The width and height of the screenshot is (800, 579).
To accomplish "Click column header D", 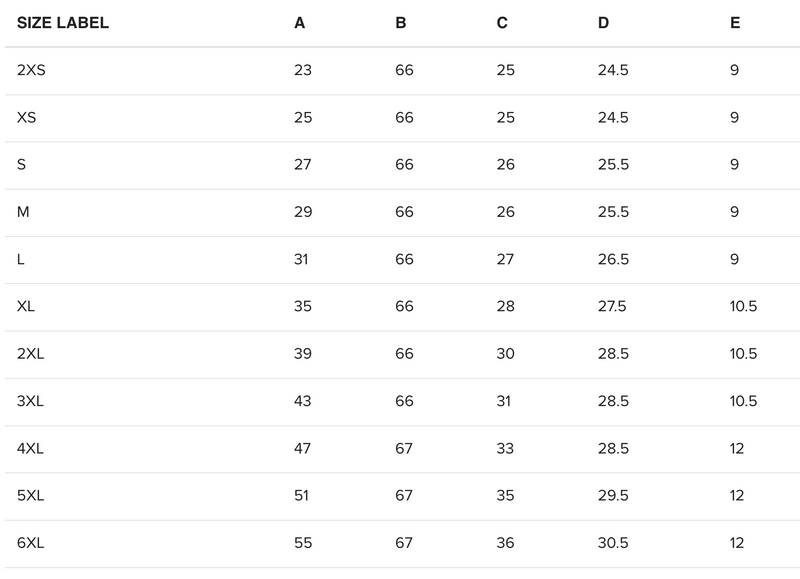I will [x=603, y=23].
